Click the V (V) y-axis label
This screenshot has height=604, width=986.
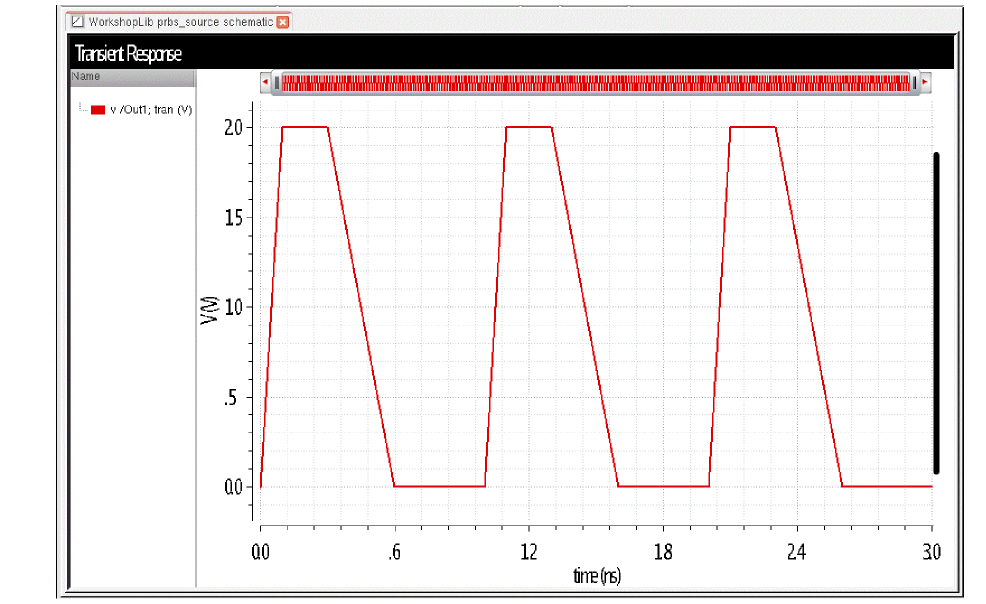click(209, 310)
